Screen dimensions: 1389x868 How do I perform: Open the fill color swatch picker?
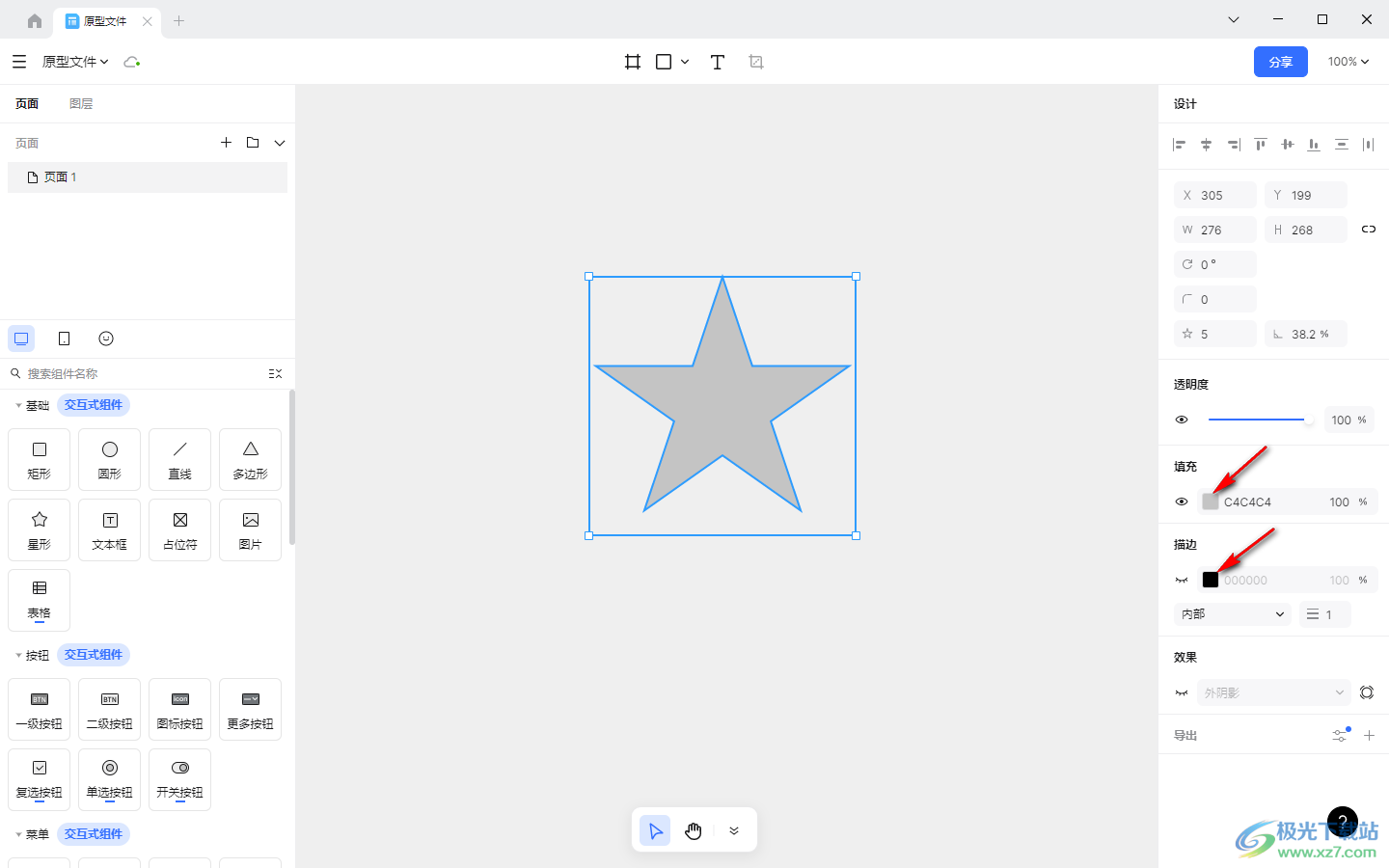click(x=1211, y=502)
